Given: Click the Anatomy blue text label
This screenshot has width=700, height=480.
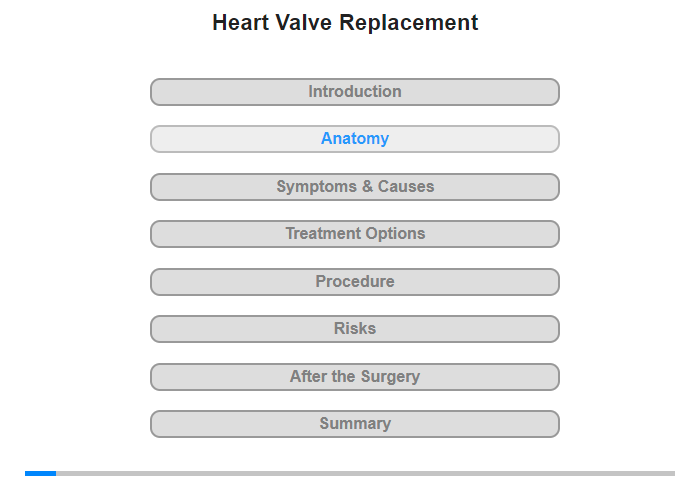Looking at the screenshot, I should click(355, 138).
